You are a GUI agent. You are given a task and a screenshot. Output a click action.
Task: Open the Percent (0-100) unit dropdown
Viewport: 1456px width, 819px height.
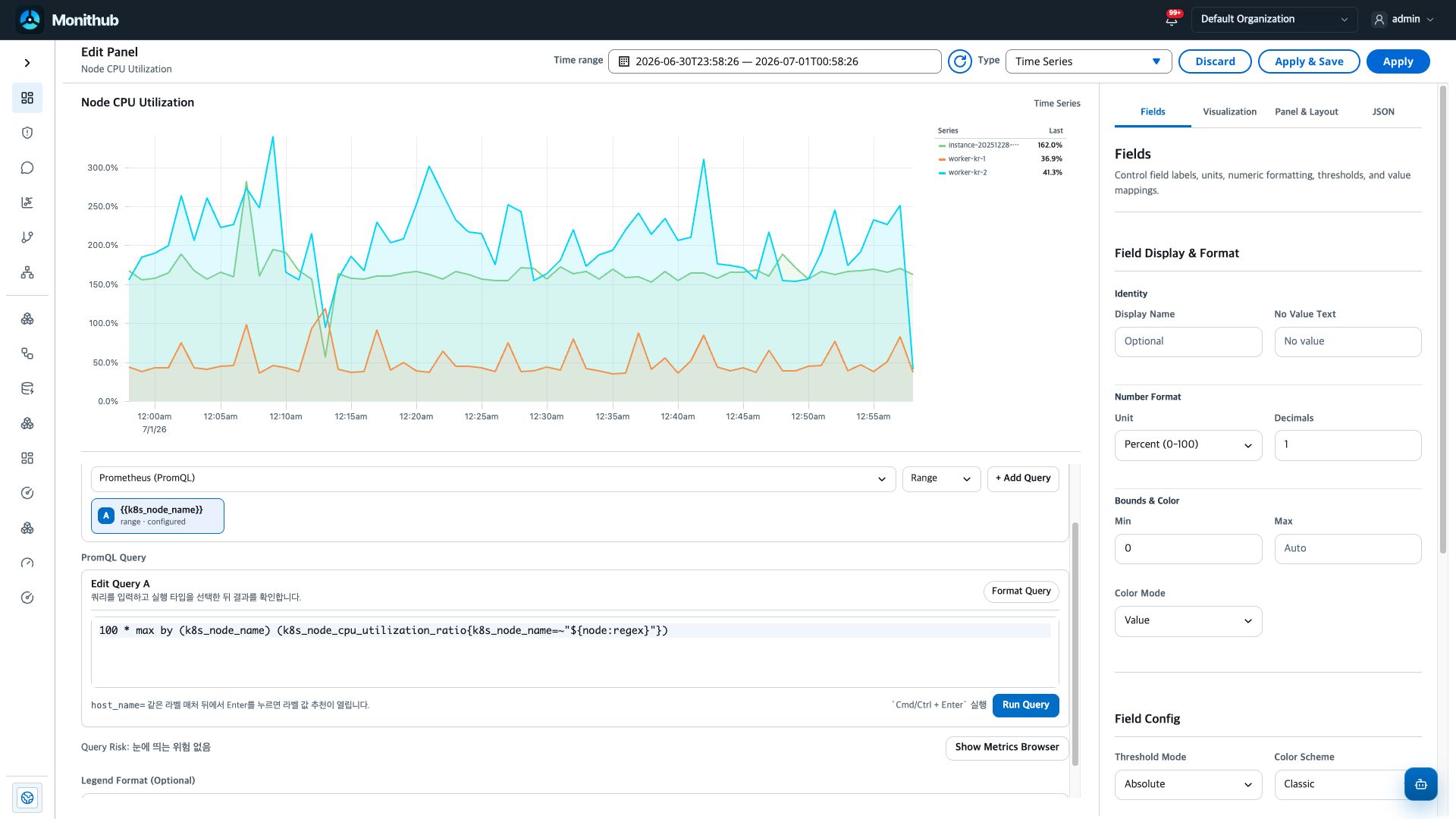[x=1188, y=445]
